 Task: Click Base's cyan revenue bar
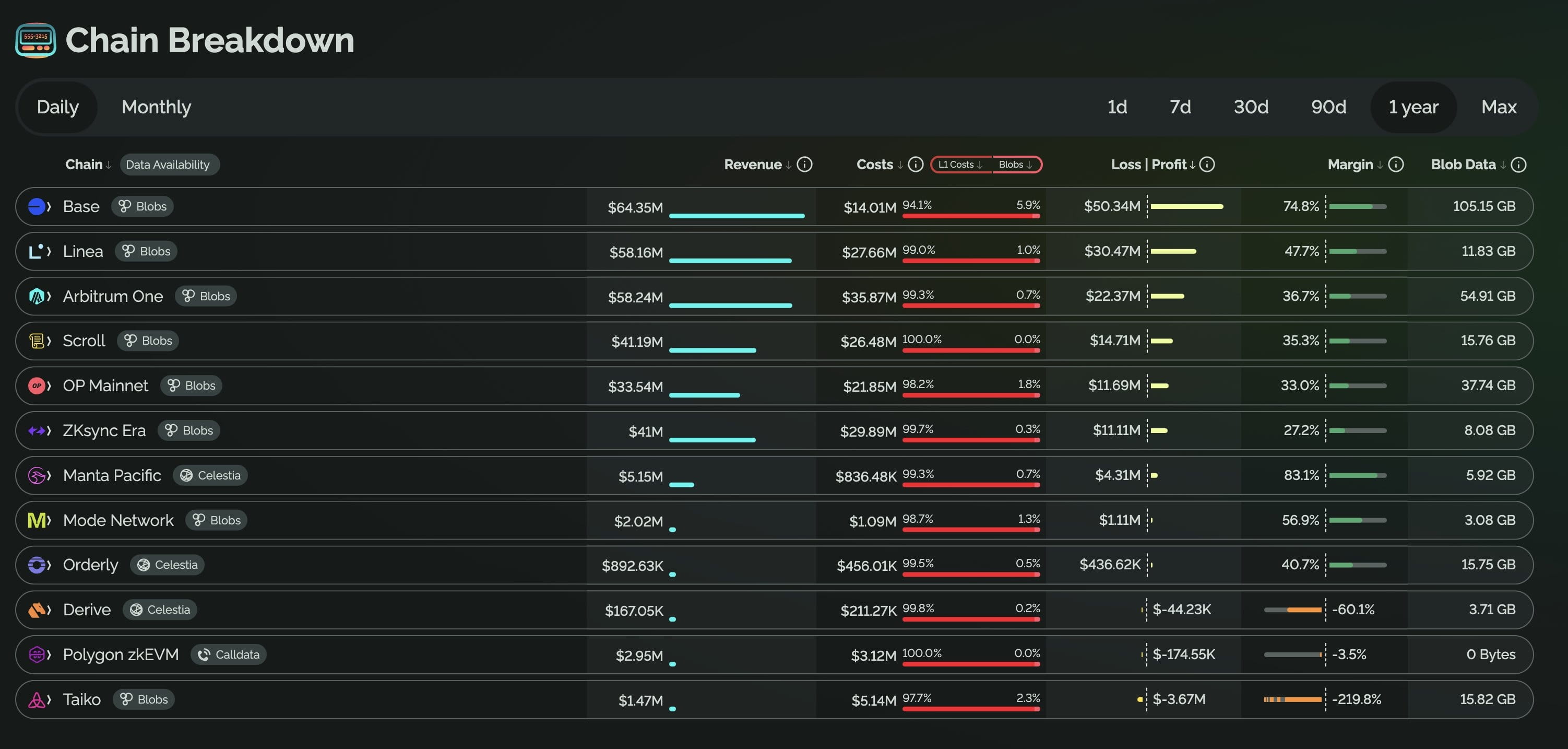pyautogui.click(x=736, y=216)
